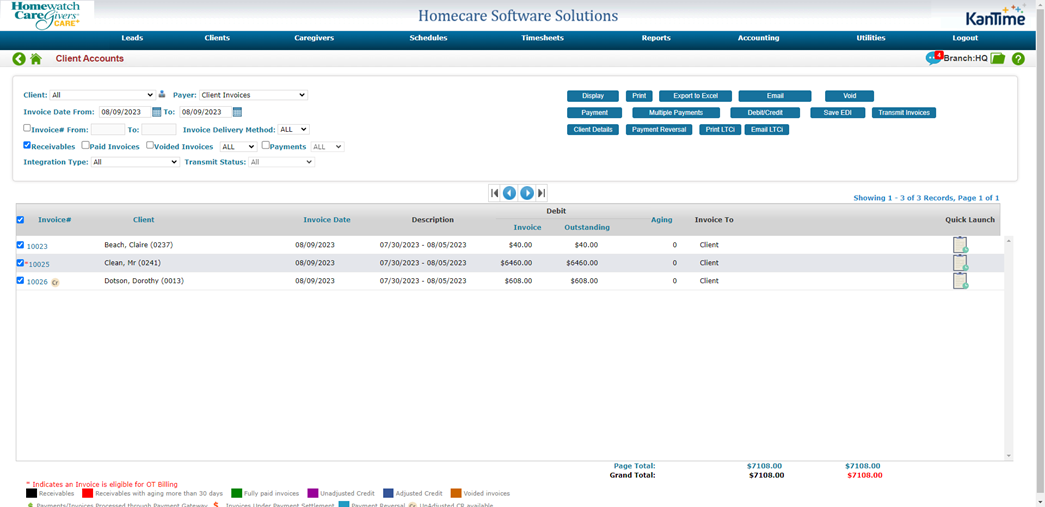Expand the Invoice Delivery Method dropdown

[x=293, y=130]
